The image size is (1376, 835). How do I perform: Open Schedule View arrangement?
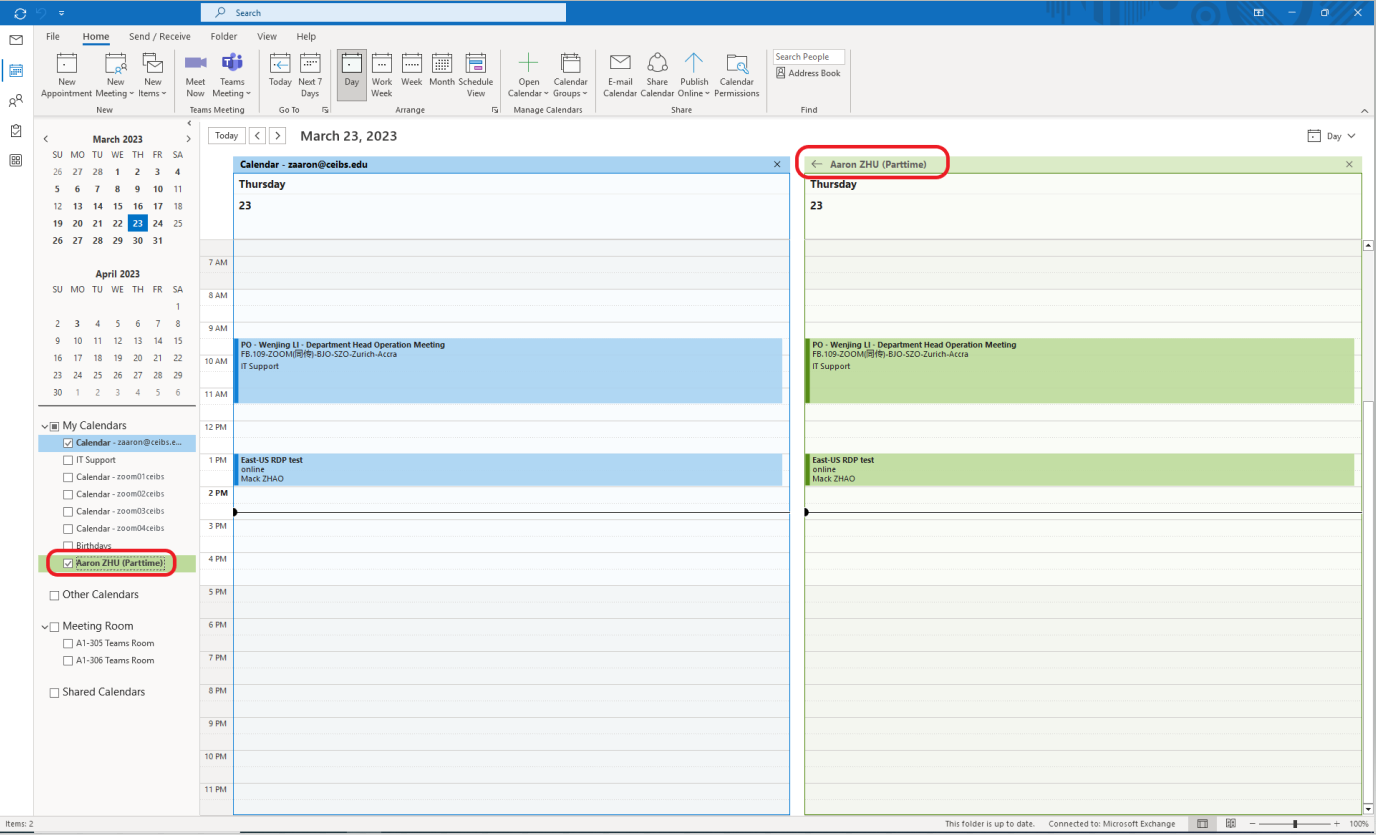(x=476, y=64)
